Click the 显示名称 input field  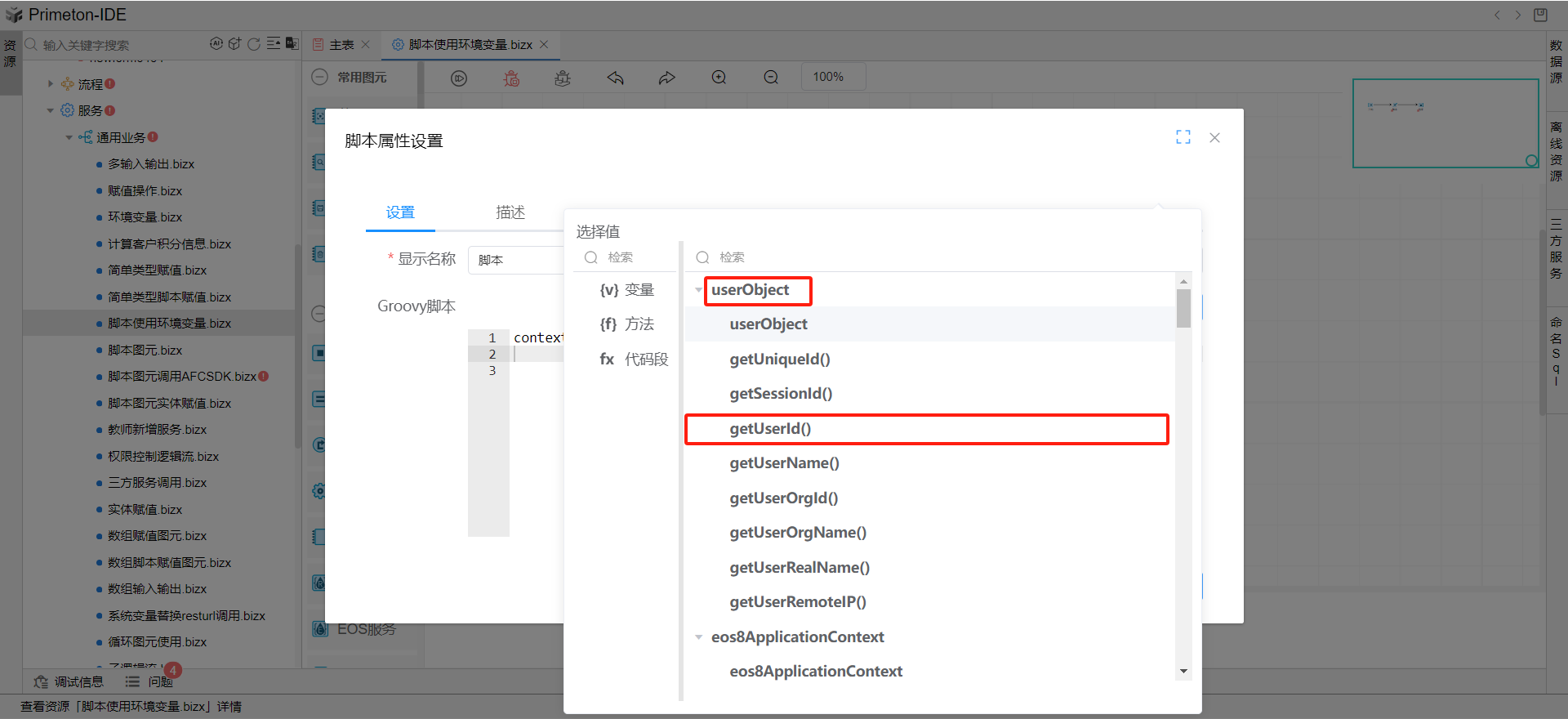click(516, 260)
